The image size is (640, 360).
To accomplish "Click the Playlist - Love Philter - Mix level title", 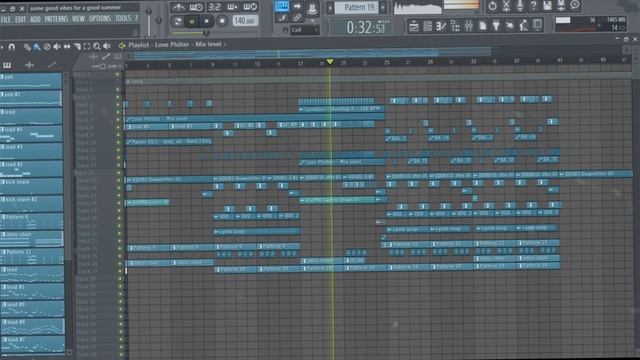I will pos(175,44).
